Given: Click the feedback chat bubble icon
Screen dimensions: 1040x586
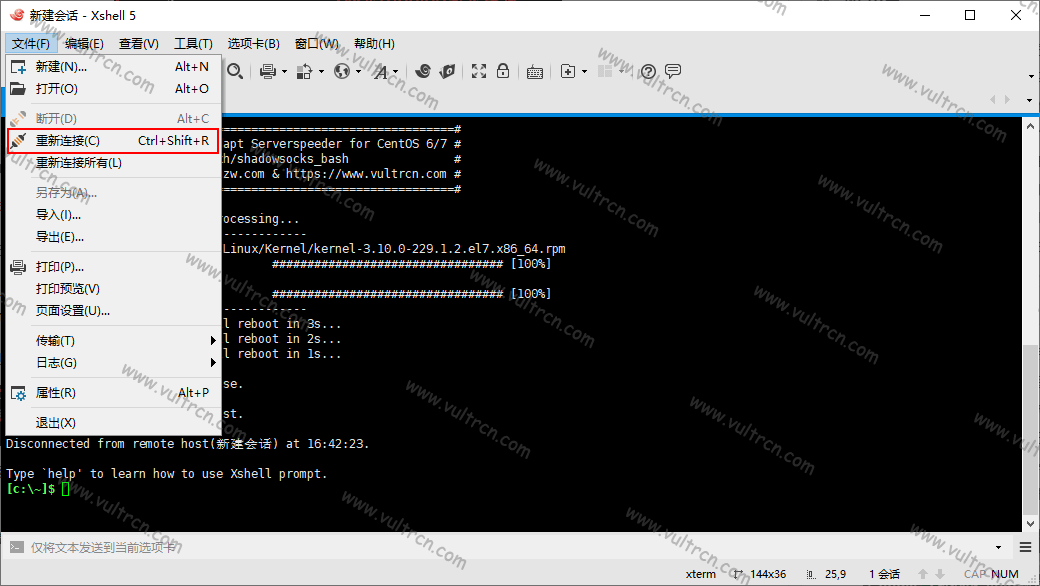Looking at the screenshot, I should 673,71.
